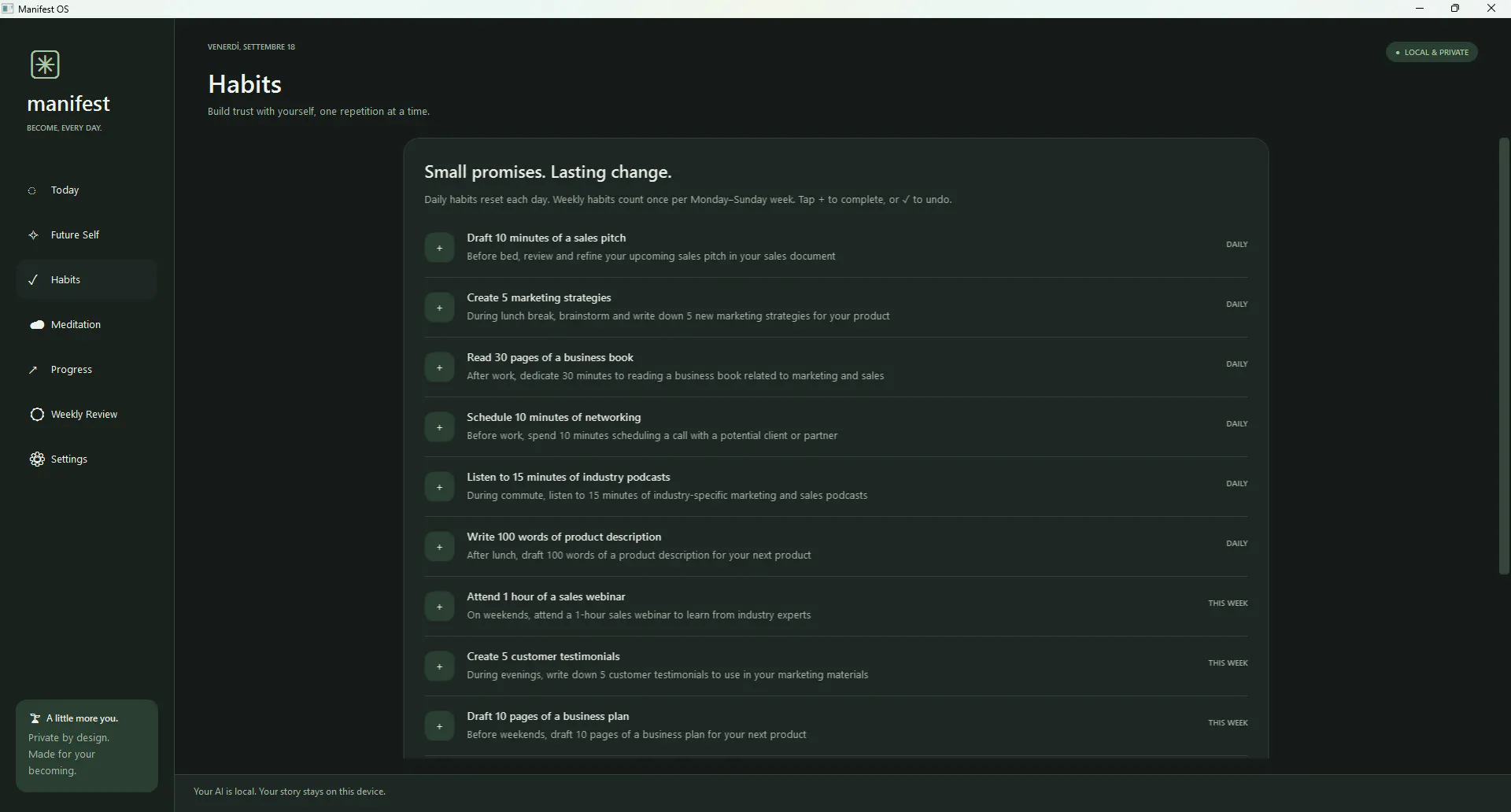Click 'During commute, listen to 15 minutes' description
The height and width of the screenshot is (812, 1511).
click(667, 495)
